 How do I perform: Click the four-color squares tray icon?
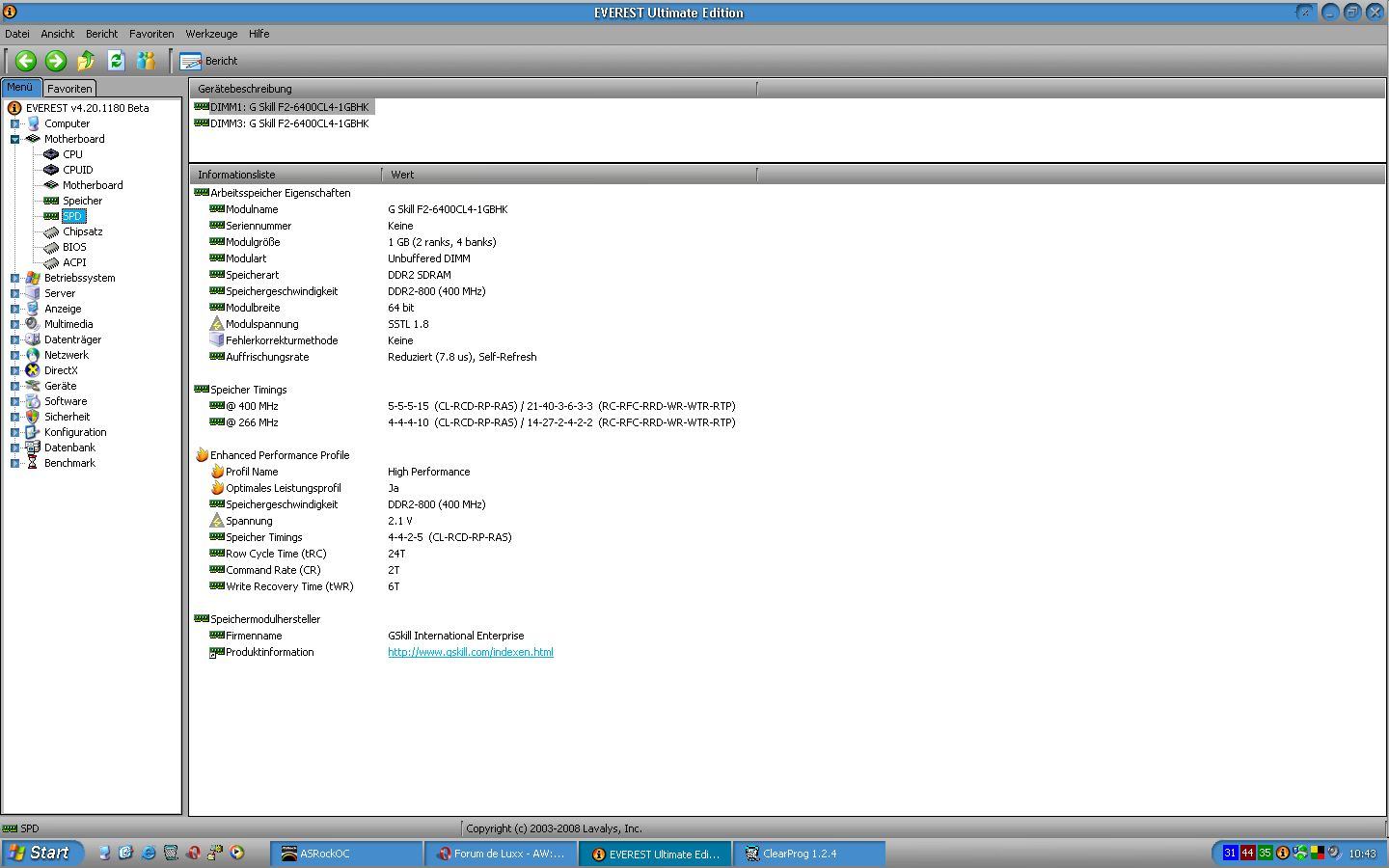[x=1317, y=853]
